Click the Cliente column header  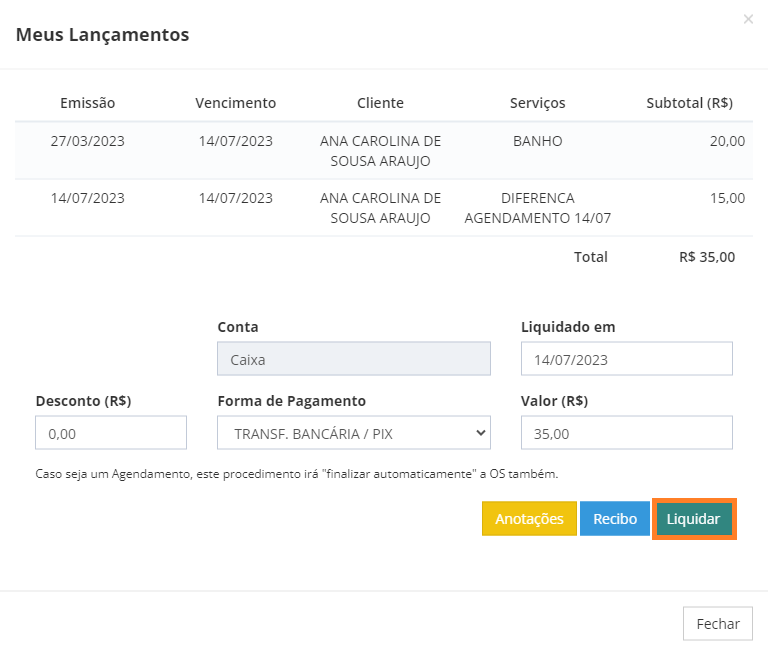click(x=380, y=103)
